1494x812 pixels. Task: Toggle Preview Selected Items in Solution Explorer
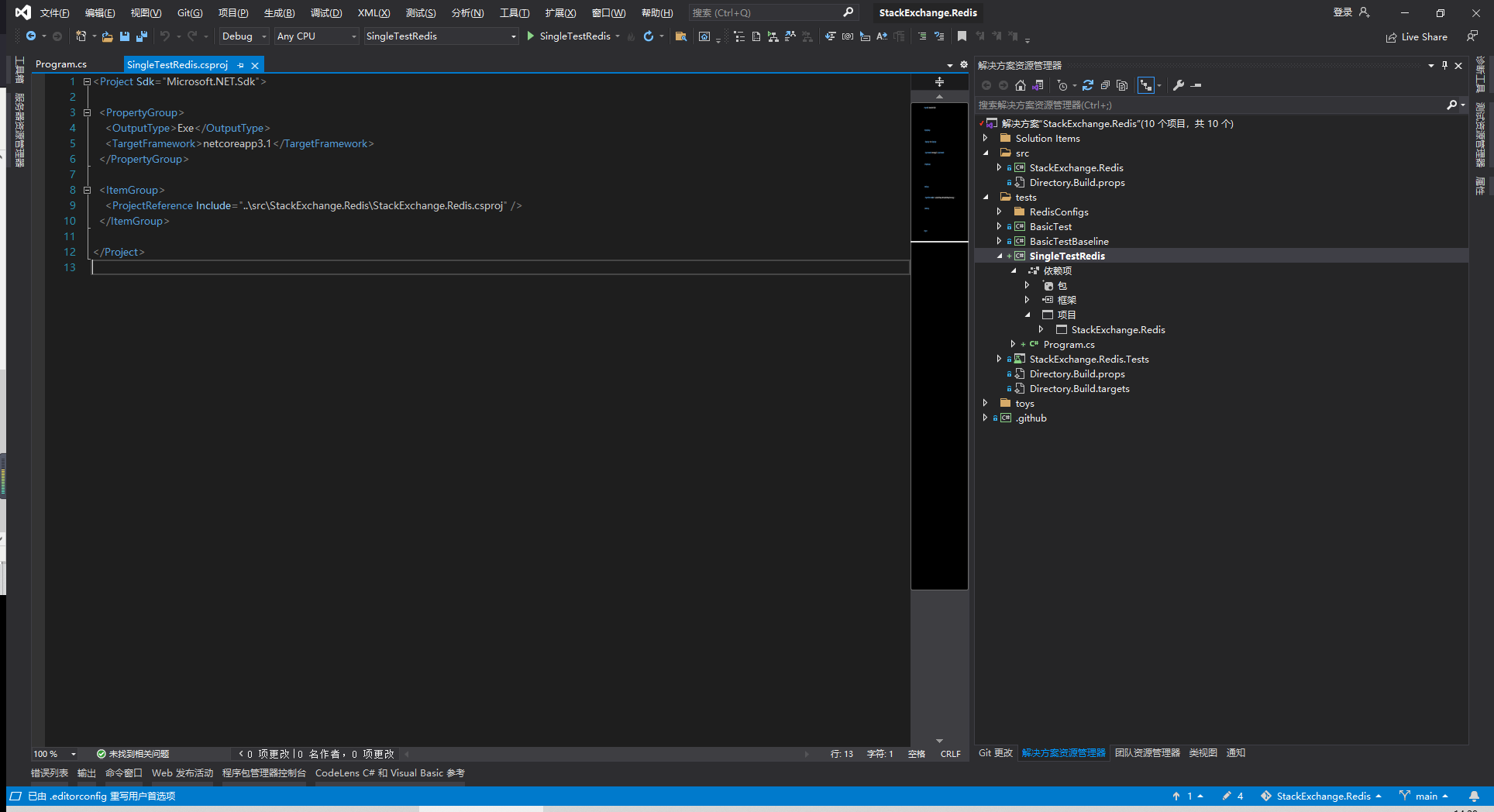coord(1145,85)
